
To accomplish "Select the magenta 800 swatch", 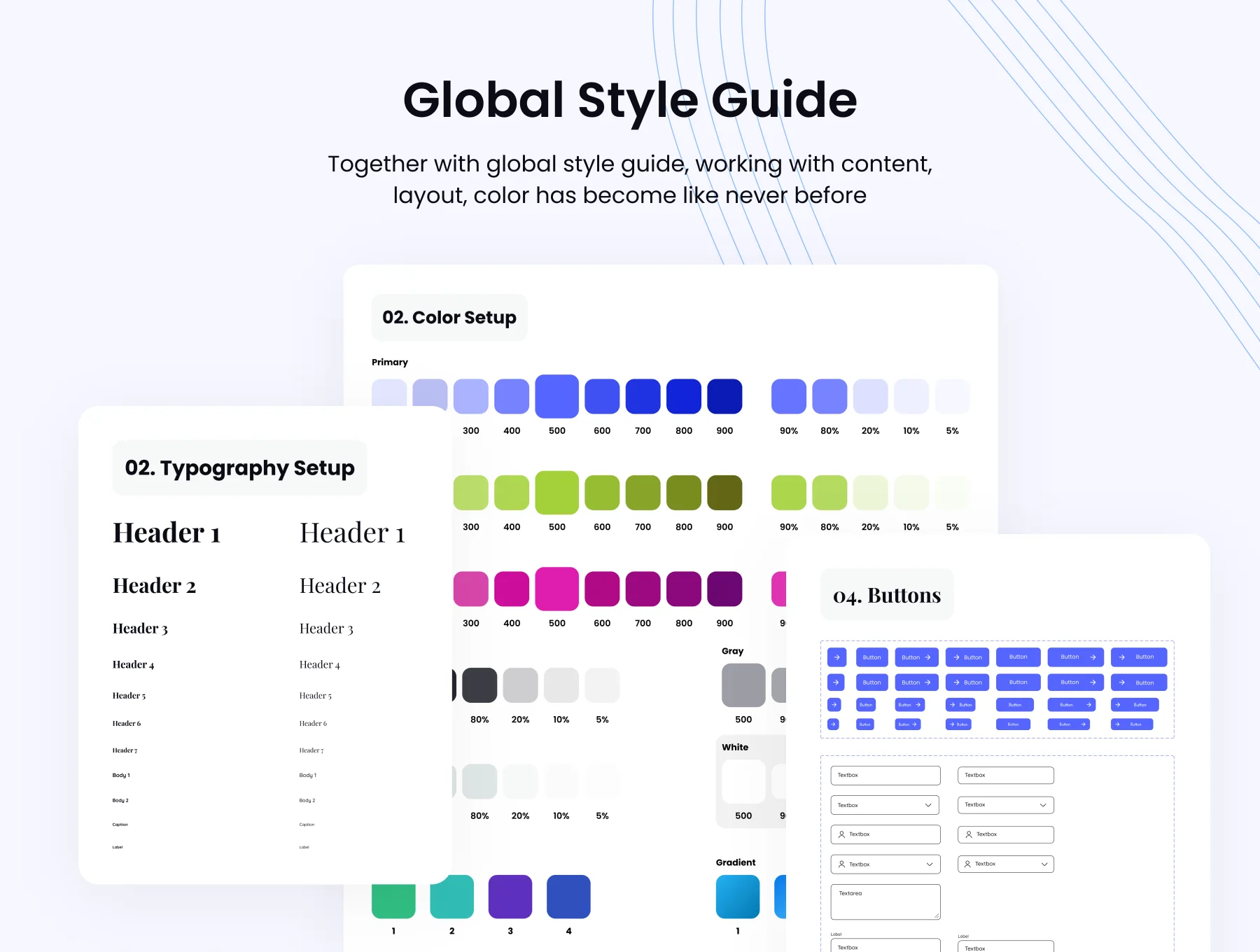I will pos(684,589).
